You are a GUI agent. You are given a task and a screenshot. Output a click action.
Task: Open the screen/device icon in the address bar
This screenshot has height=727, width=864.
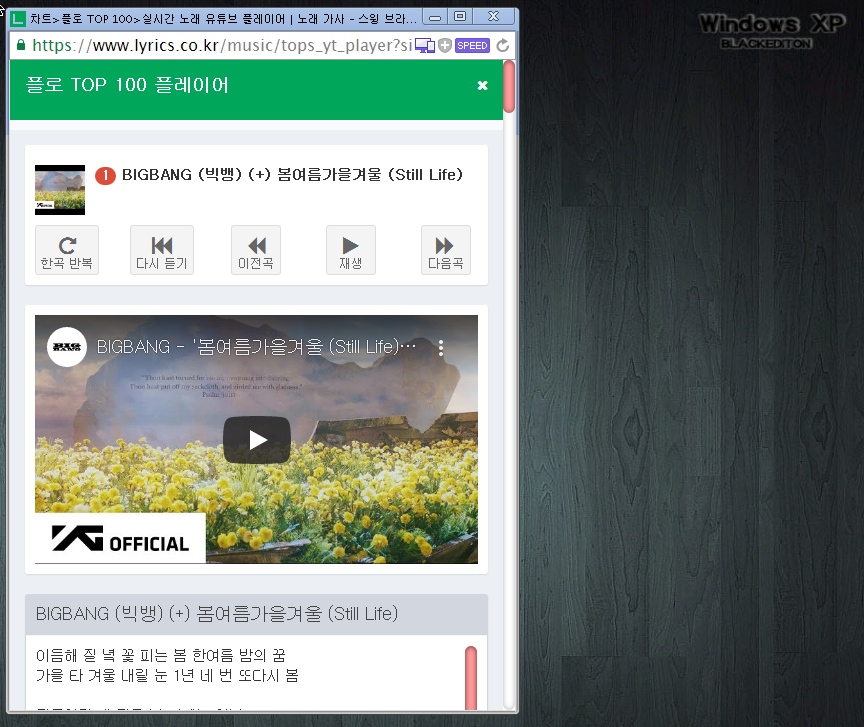425,46
